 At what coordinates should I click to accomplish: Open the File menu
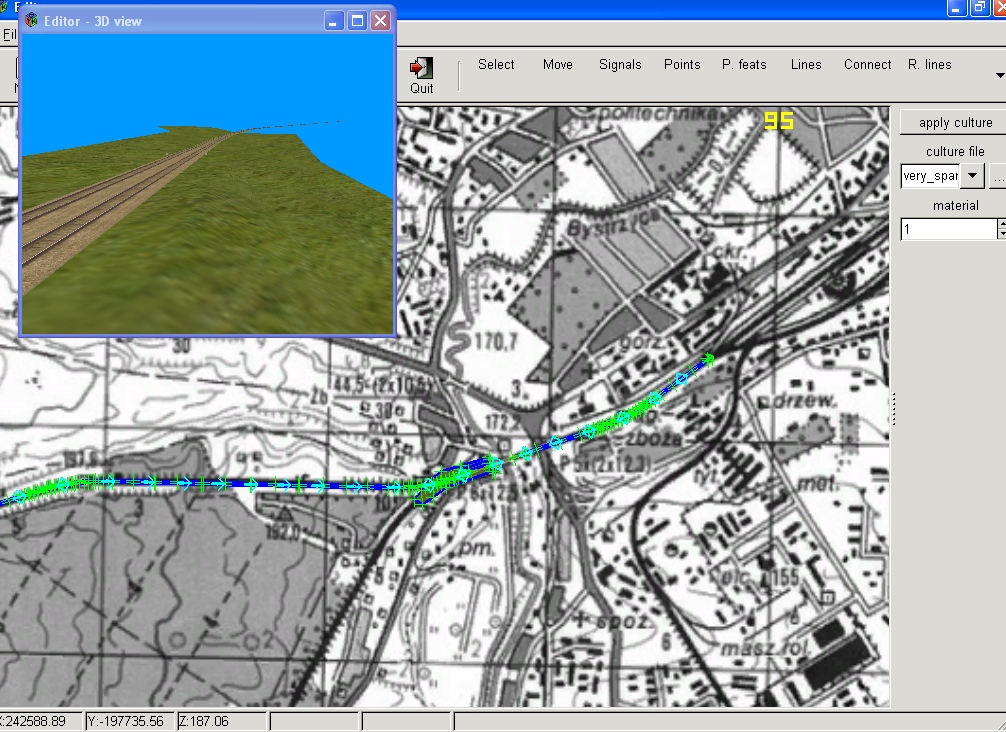tap(8, 34)
